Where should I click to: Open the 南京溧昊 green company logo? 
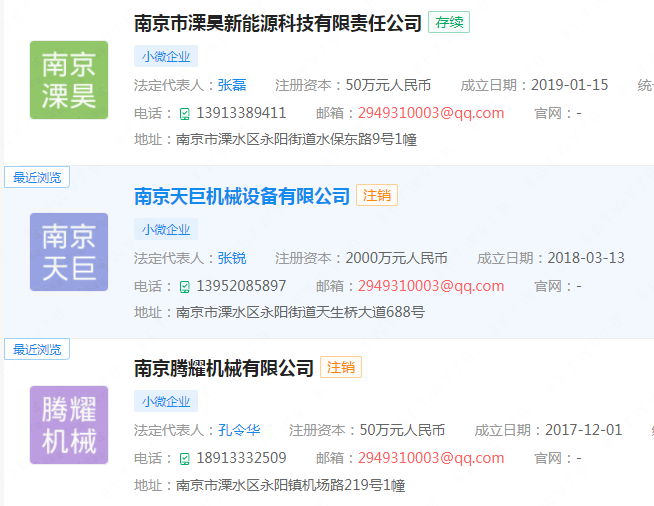(69, 80)
